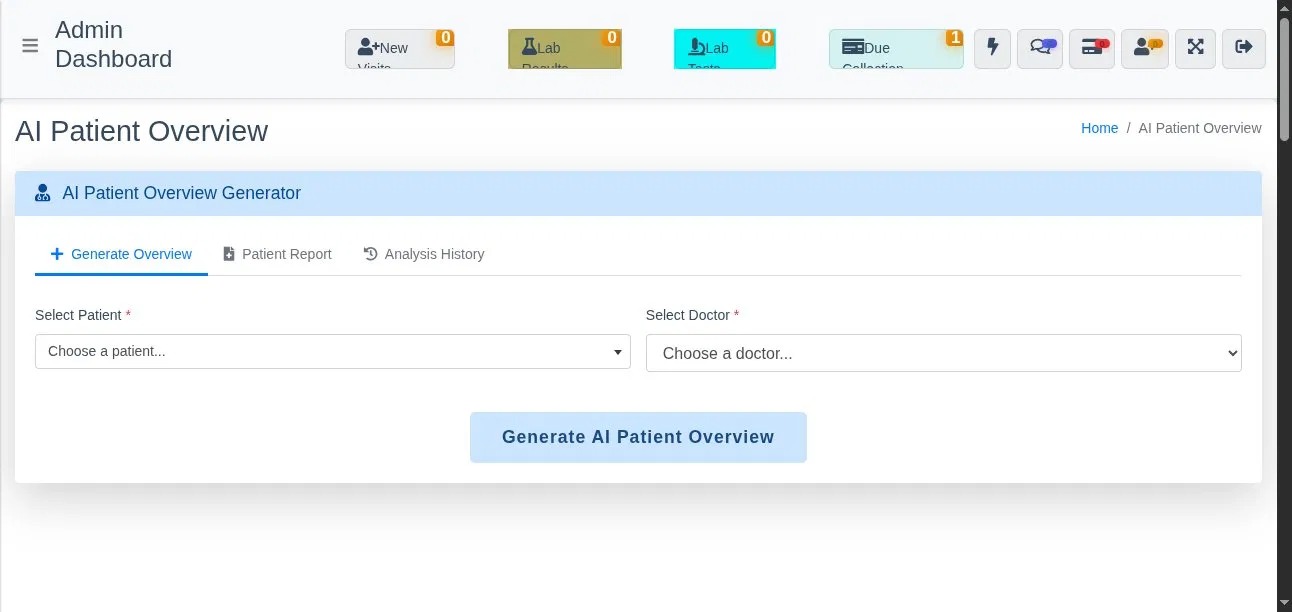Open the cyan Lab Tests shortcut

click(725, 49)
